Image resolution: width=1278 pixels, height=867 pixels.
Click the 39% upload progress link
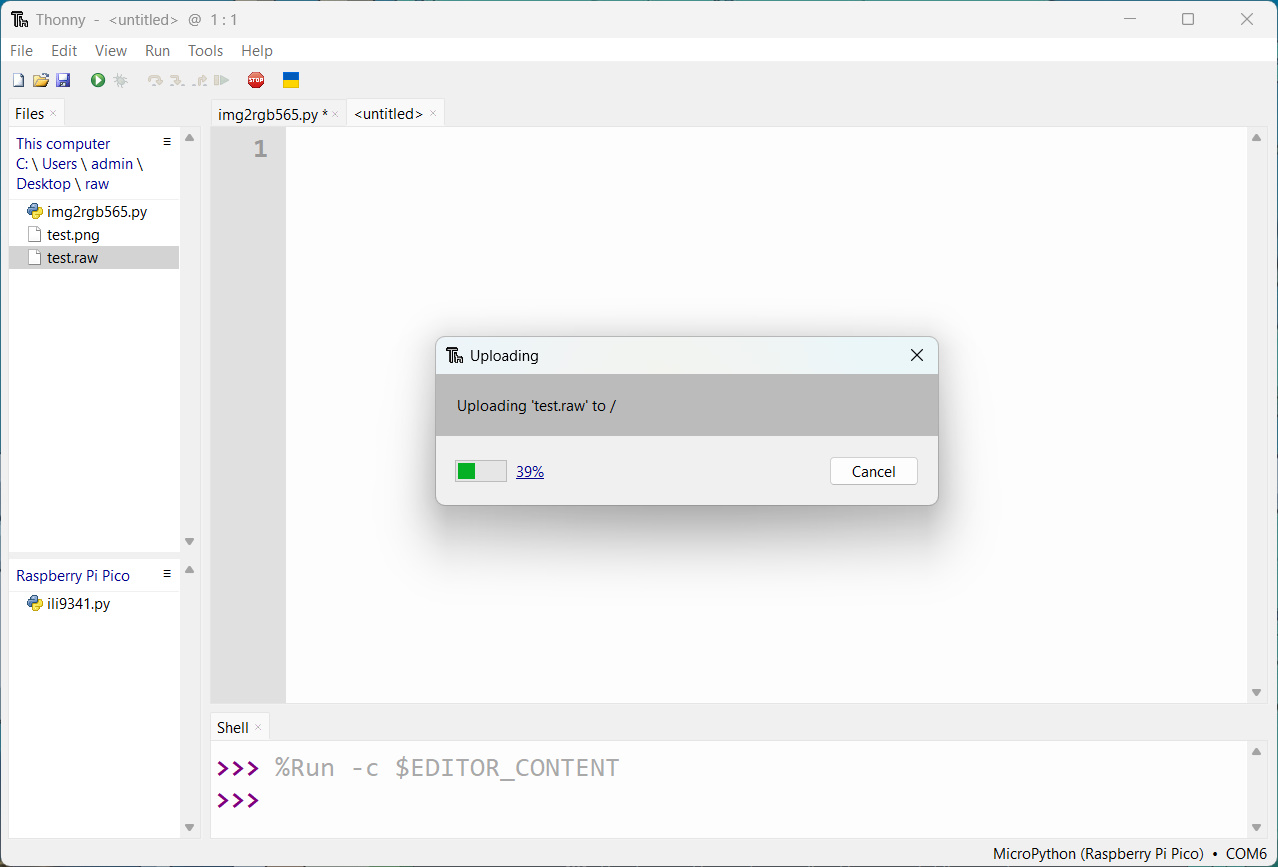point(530,471)
